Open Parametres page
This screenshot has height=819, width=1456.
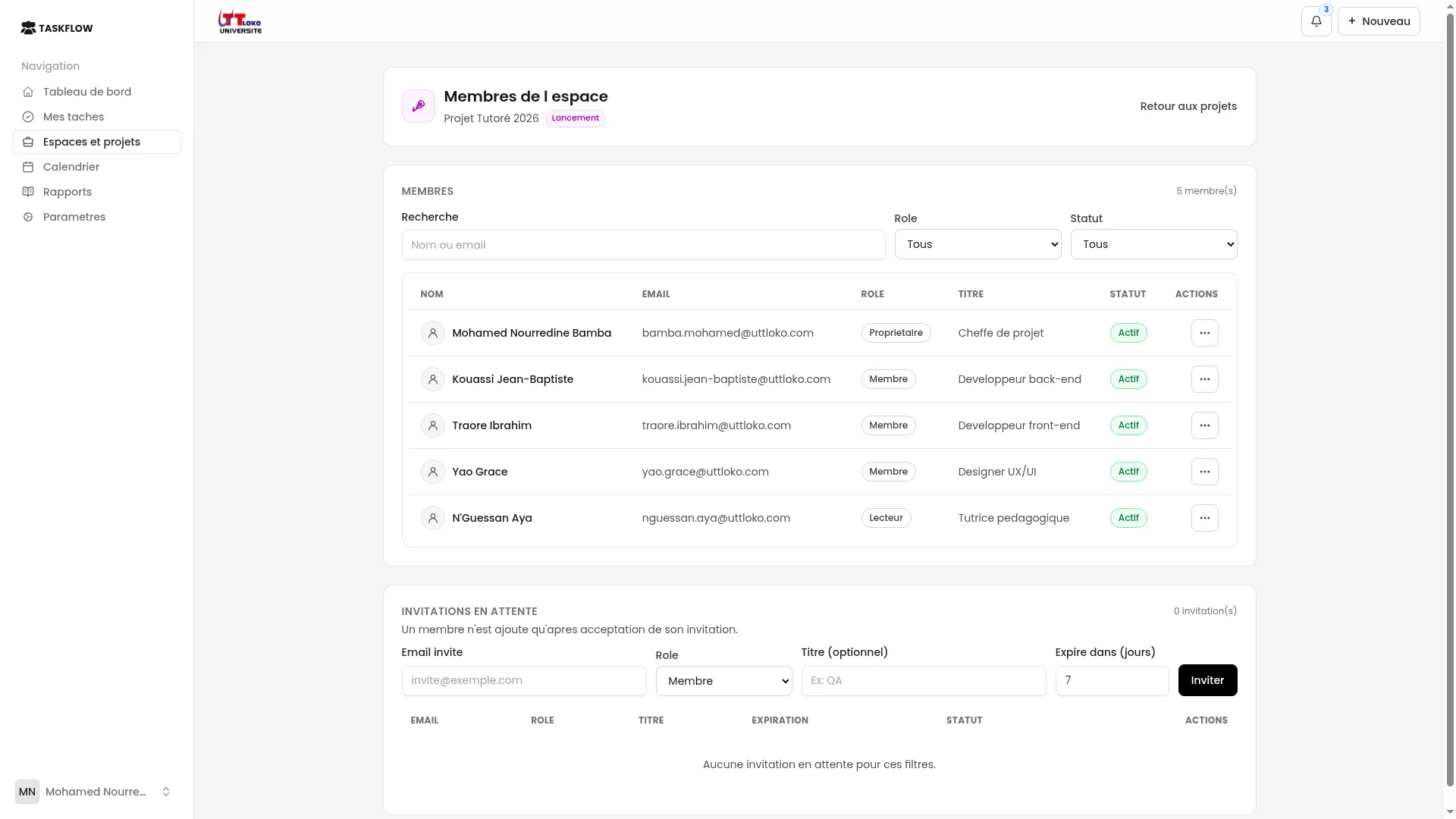[96, 217]
